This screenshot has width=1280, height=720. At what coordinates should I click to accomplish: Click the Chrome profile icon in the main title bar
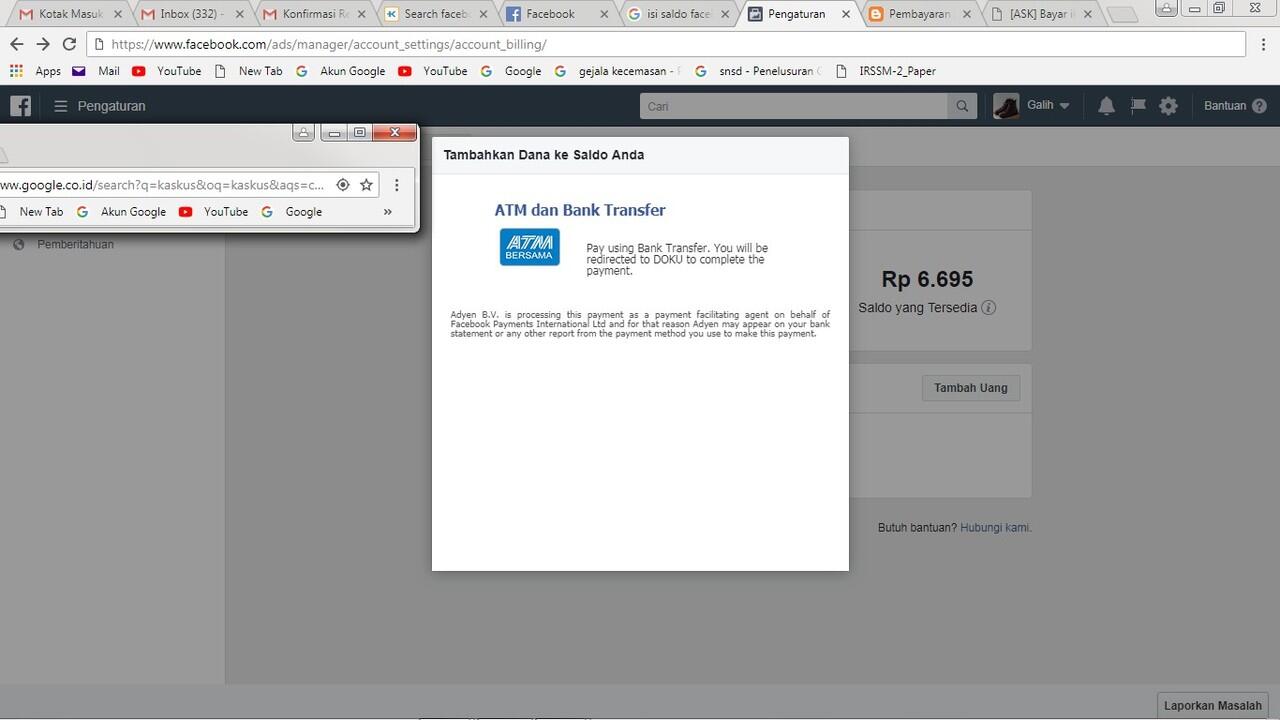[1168, 7]
